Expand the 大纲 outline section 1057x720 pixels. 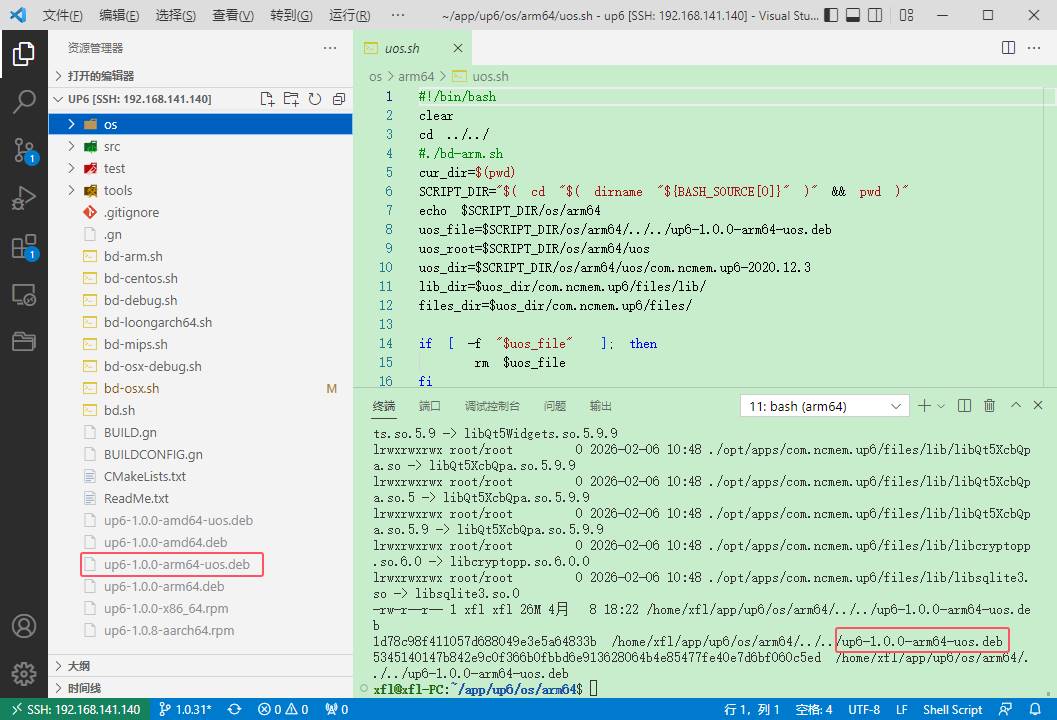click(x=79, y=666)
